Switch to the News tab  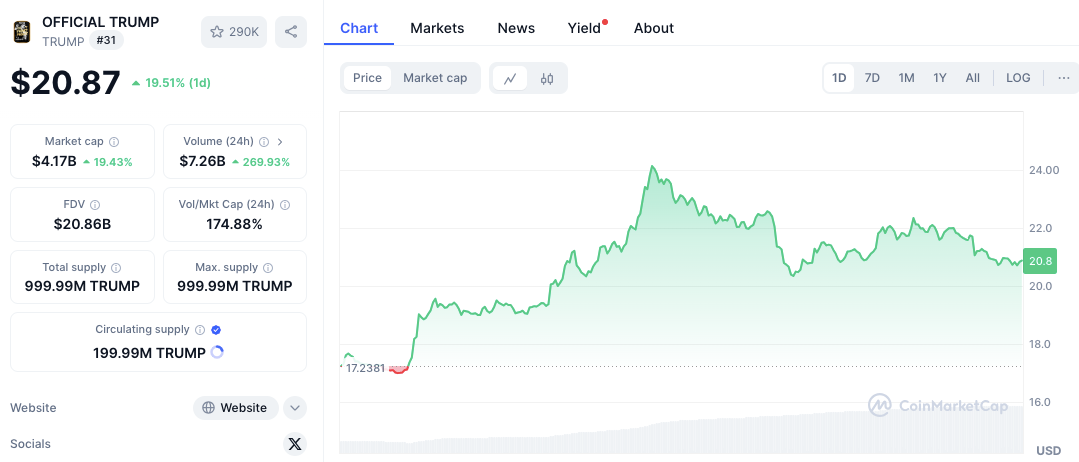click(516, 28)
